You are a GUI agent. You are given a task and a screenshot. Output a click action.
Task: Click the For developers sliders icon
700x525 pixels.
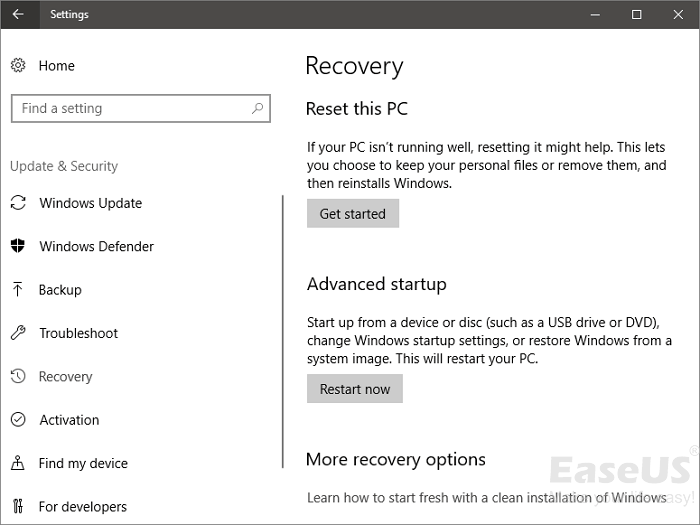(x=18, y=507)
